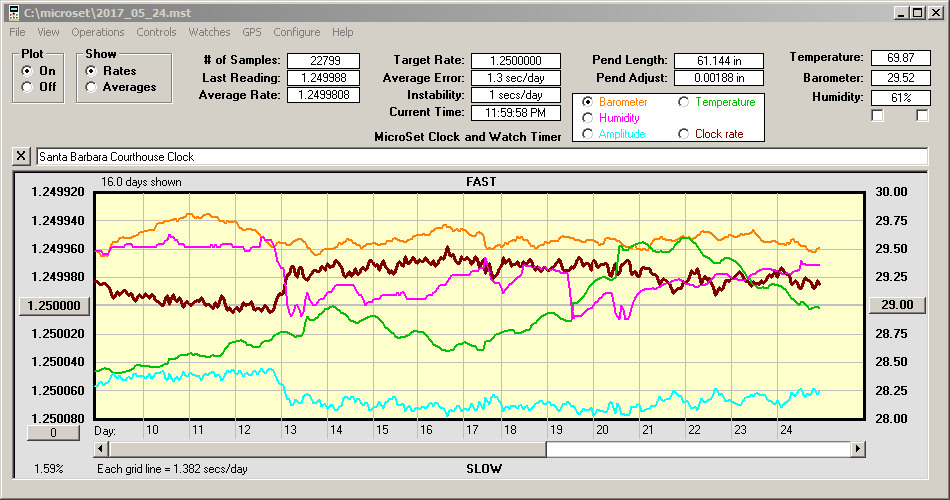Select the Barometer plot radio button
950x500 pixels.
[x=587, y=102]
